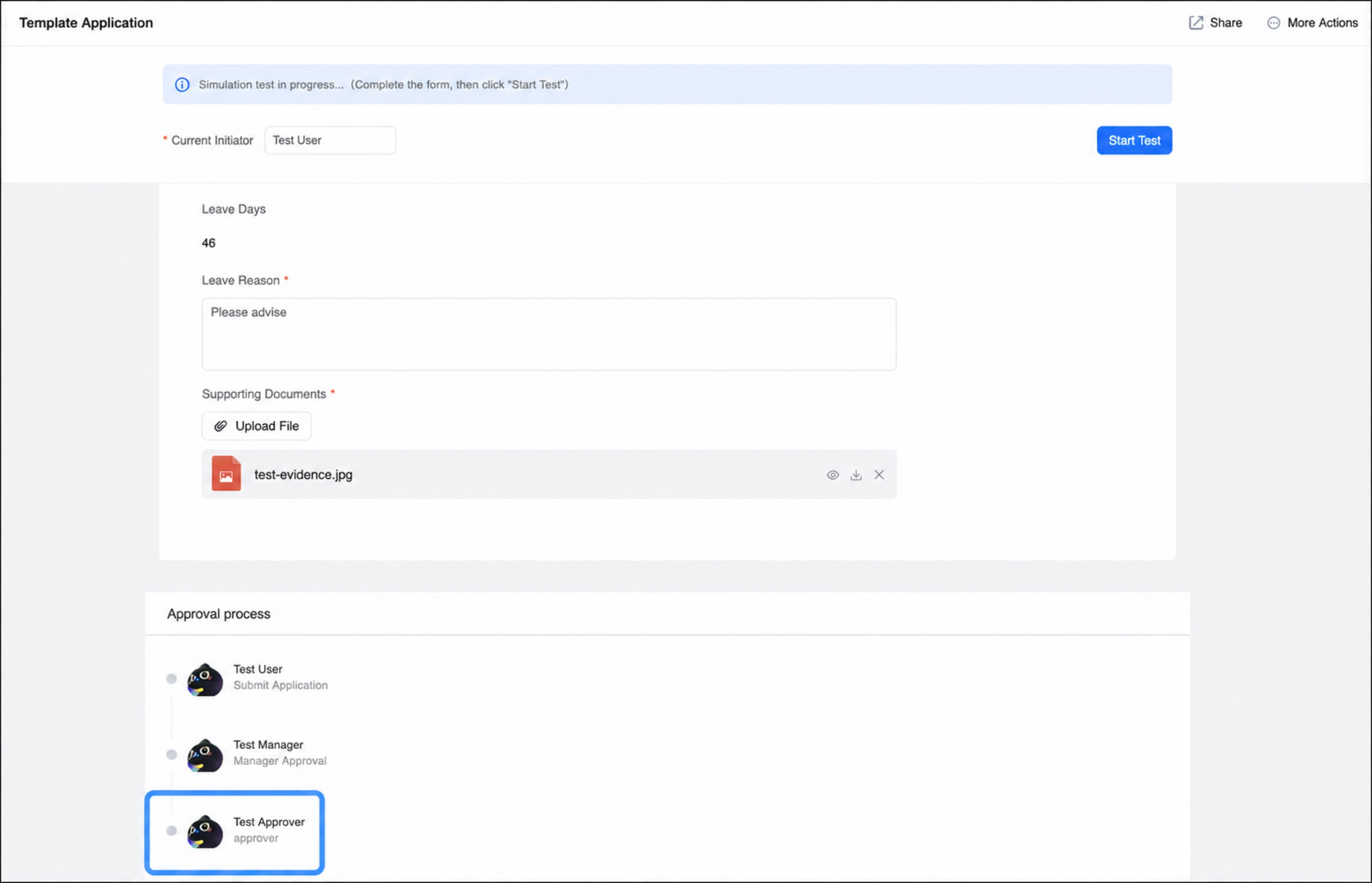Select the Test Approver step
This screenshot has height=883, width=1372.
[x=234, y=833]
